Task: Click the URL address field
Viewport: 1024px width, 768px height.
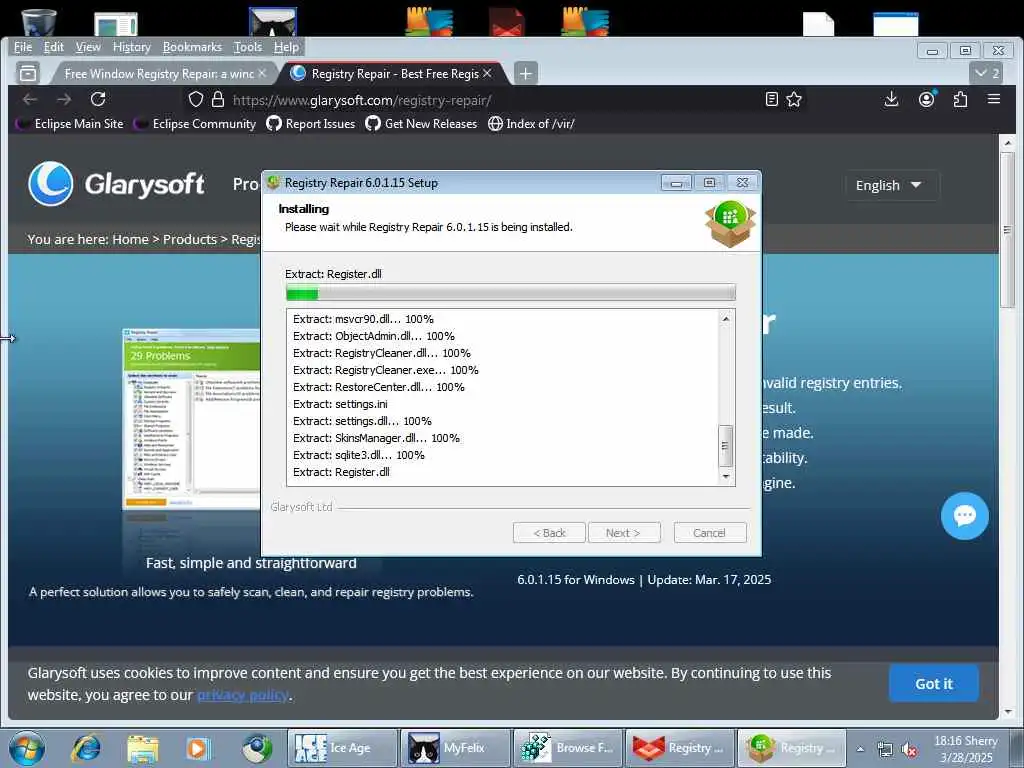Action: click(x=496, y=100)
